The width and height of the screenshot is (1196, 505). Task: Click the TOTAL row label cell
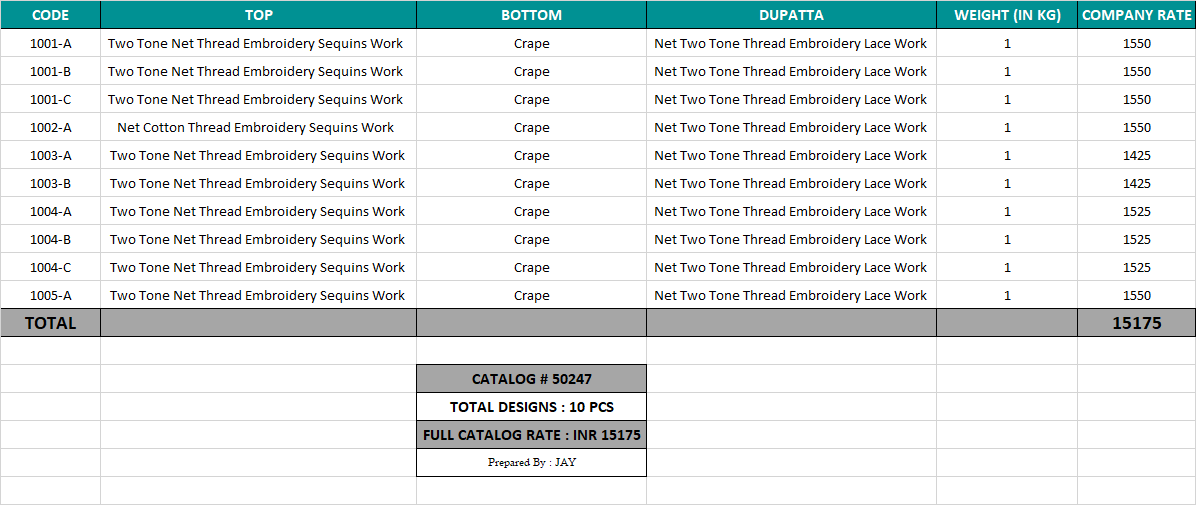[50, 323]
